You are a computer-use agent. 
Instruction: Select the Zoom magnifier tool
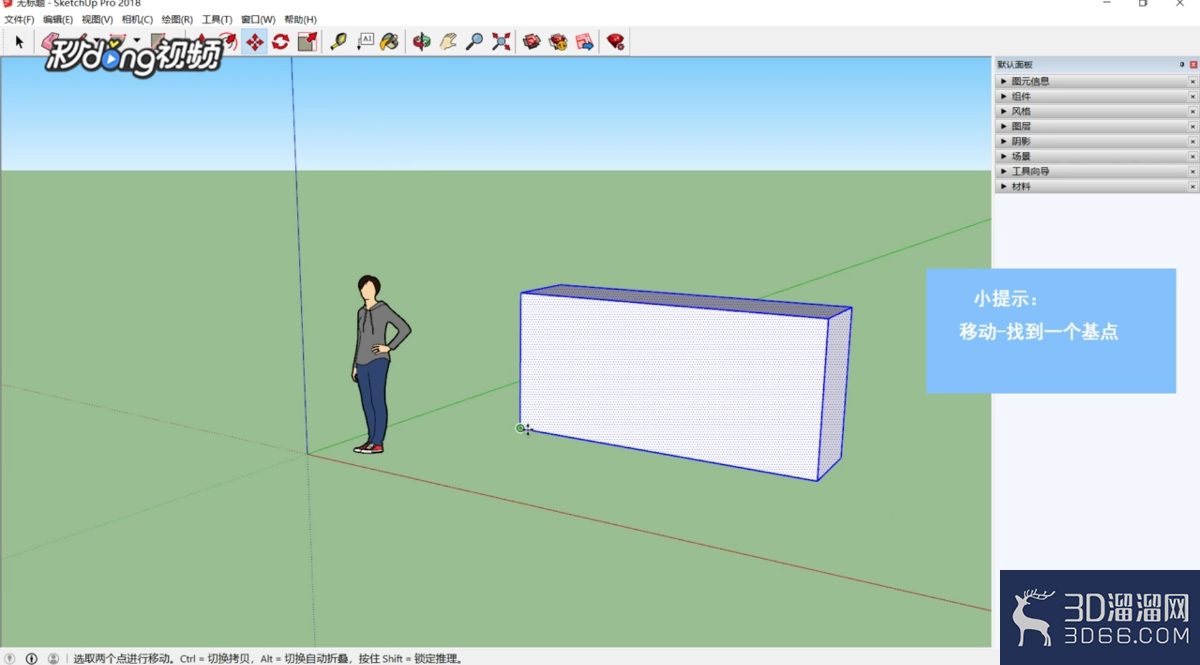click(475, 42)
